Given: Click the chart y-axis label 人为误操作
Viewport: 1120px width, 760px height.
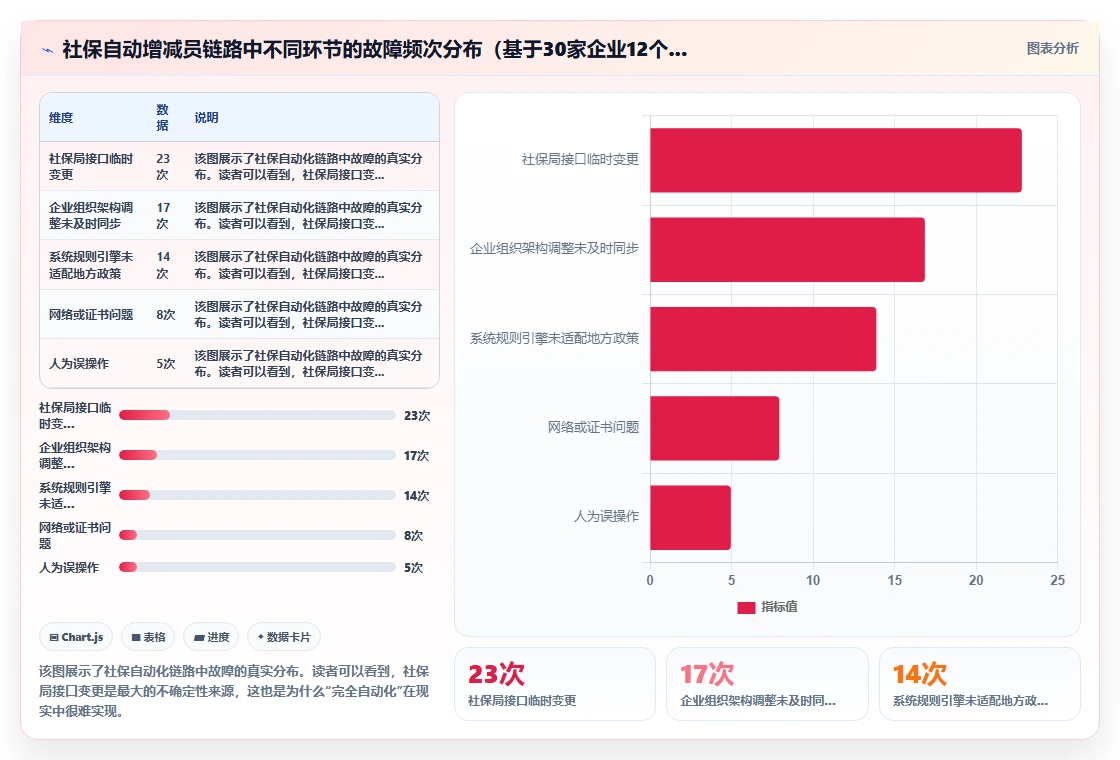Looking at the screenshot, I should click(x=606, y=516).
